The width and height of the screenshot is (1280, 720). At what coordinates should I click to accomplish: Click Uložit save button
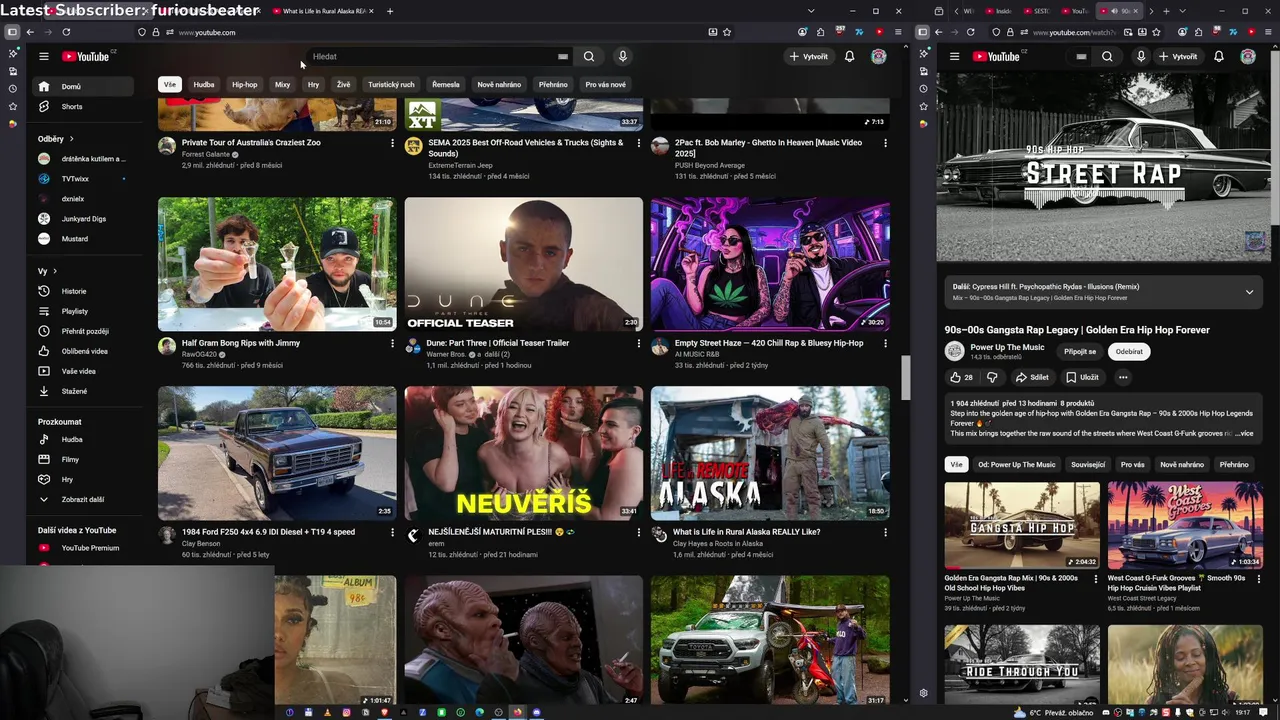(x=1082, y=377)
